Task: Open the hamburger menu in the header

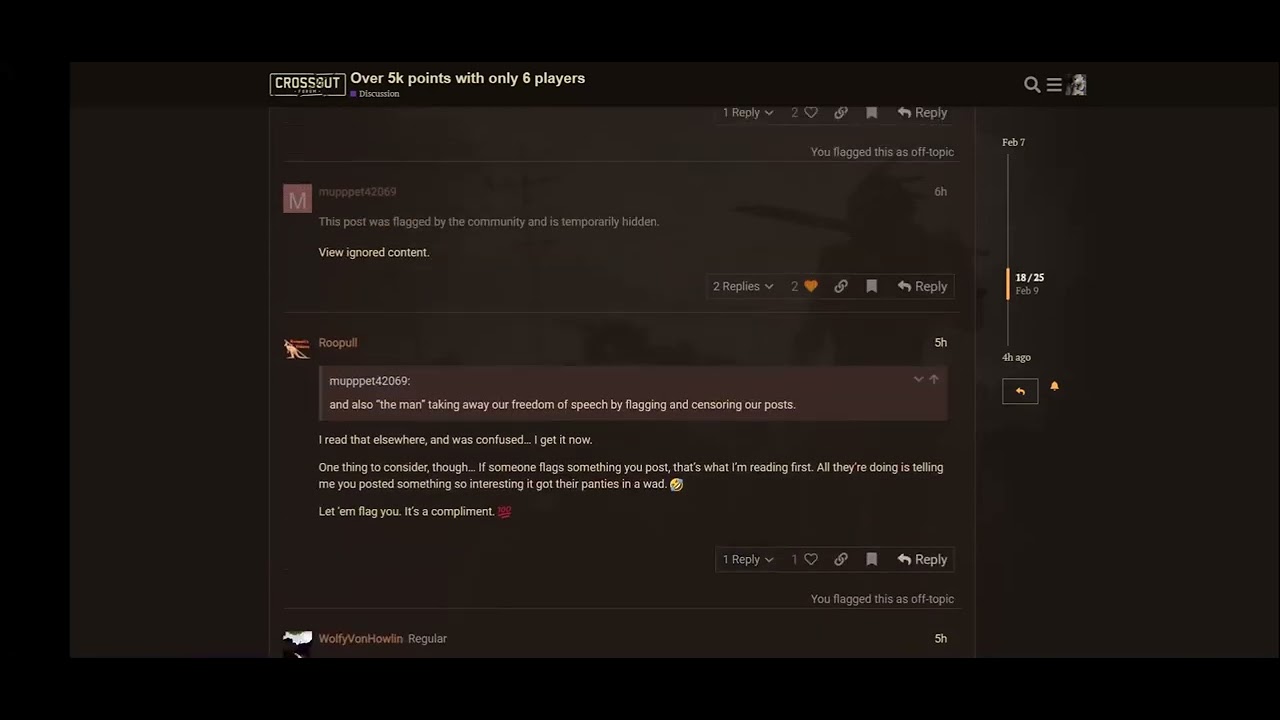Action: point(1054,85)
